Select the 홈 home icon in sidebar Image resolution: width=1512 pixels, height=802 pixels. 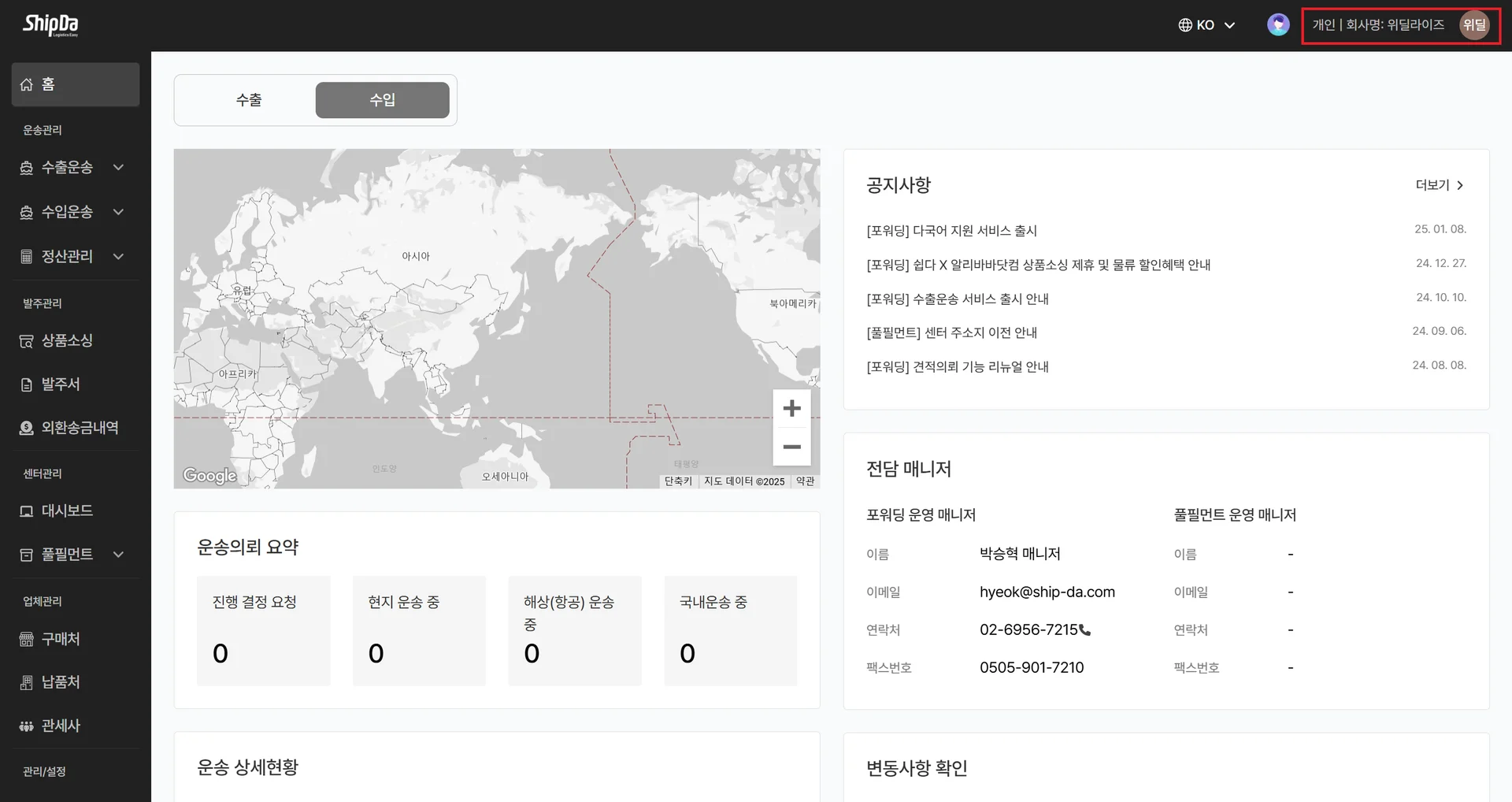click(27, 84)
